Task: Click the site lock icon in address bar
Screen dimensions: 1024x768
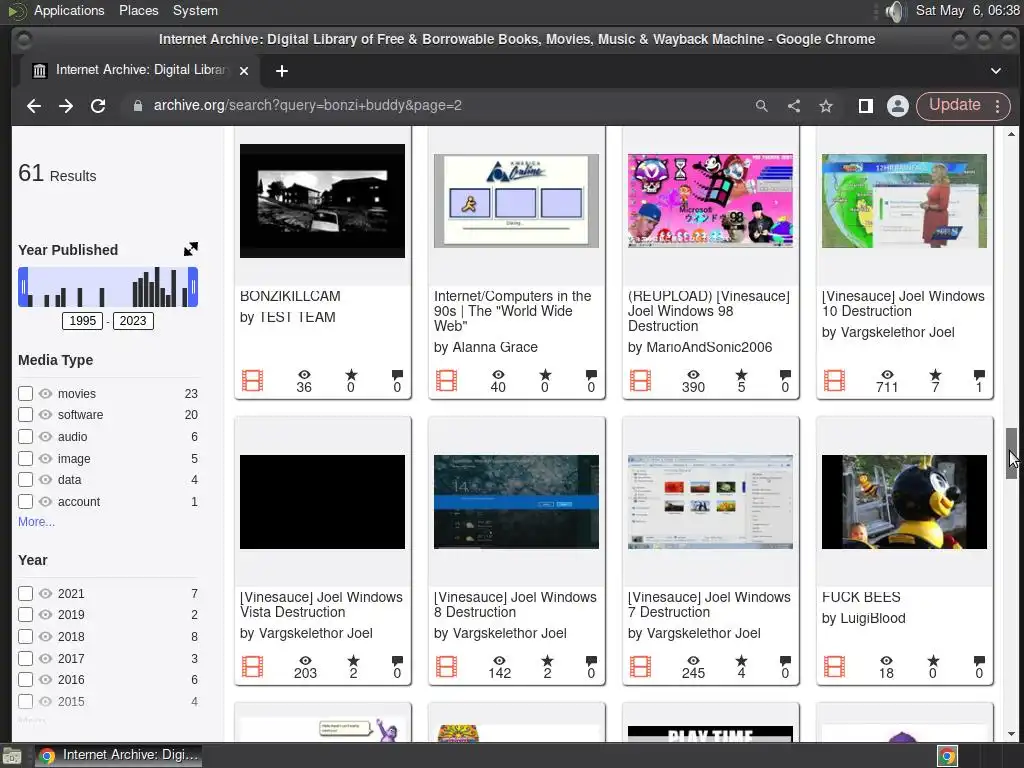Action: coord(137,106)
